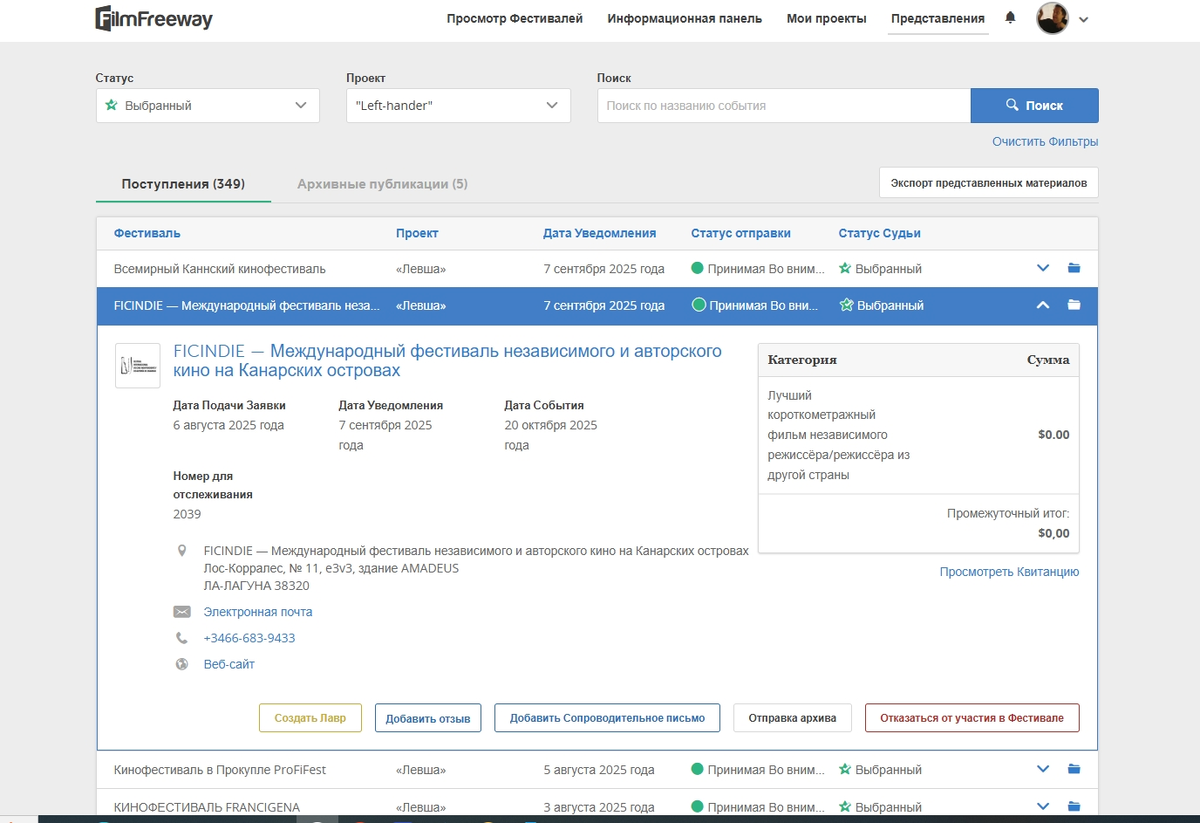The height and width of the screenshot is (823, 1200).
Task: Open the FICINDIE festival title link
Action: click(x=447, y=361)
